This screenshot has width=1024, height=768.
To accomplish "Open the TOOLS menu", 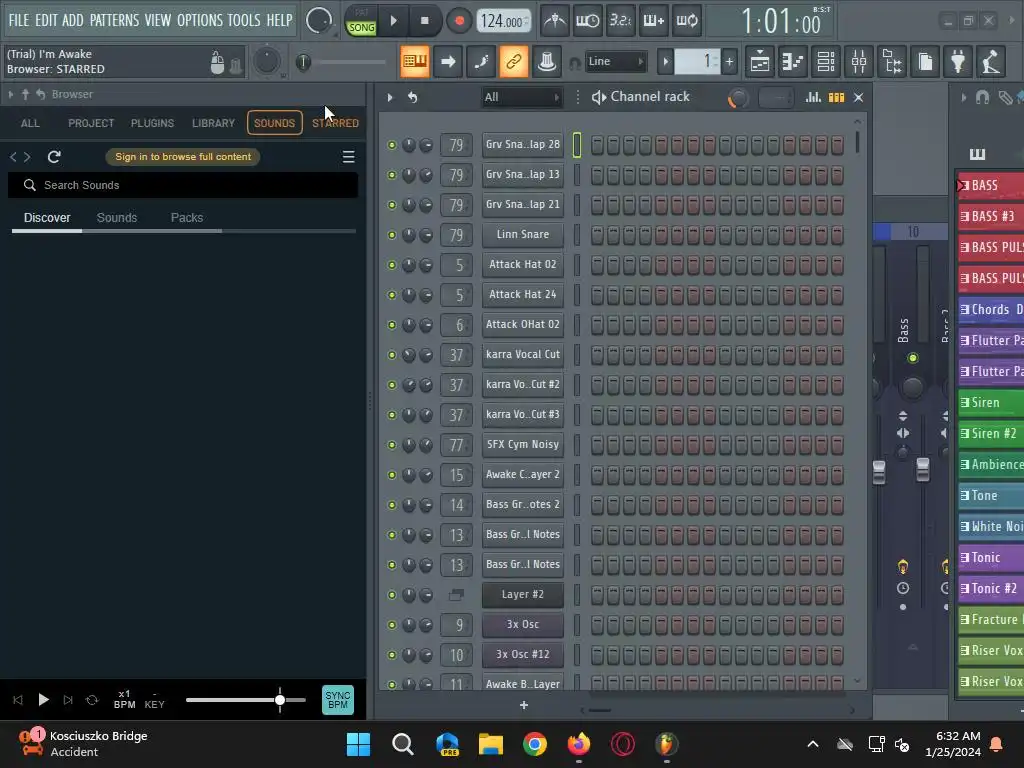I will pyautogui.click(x=244, y=20).
